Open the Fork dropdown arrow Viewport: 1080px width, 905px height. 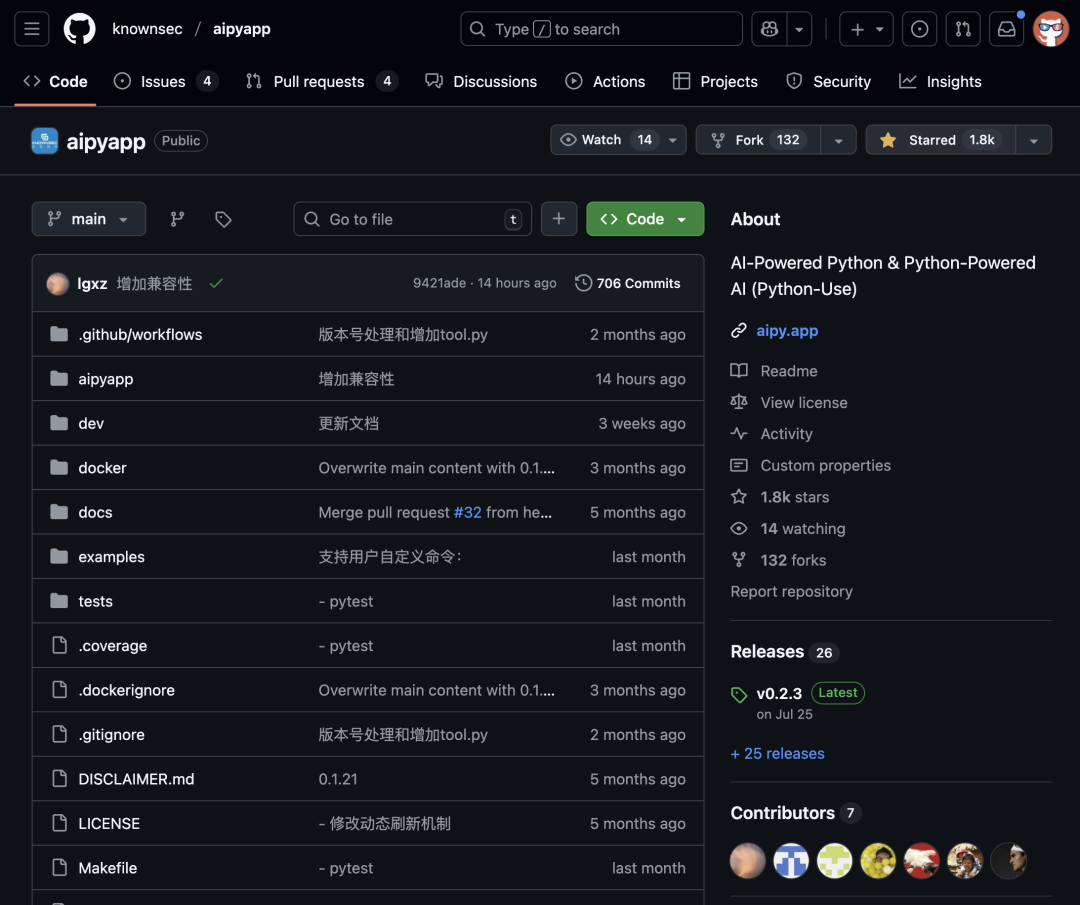pyautogui.click(x=838, y=139)
